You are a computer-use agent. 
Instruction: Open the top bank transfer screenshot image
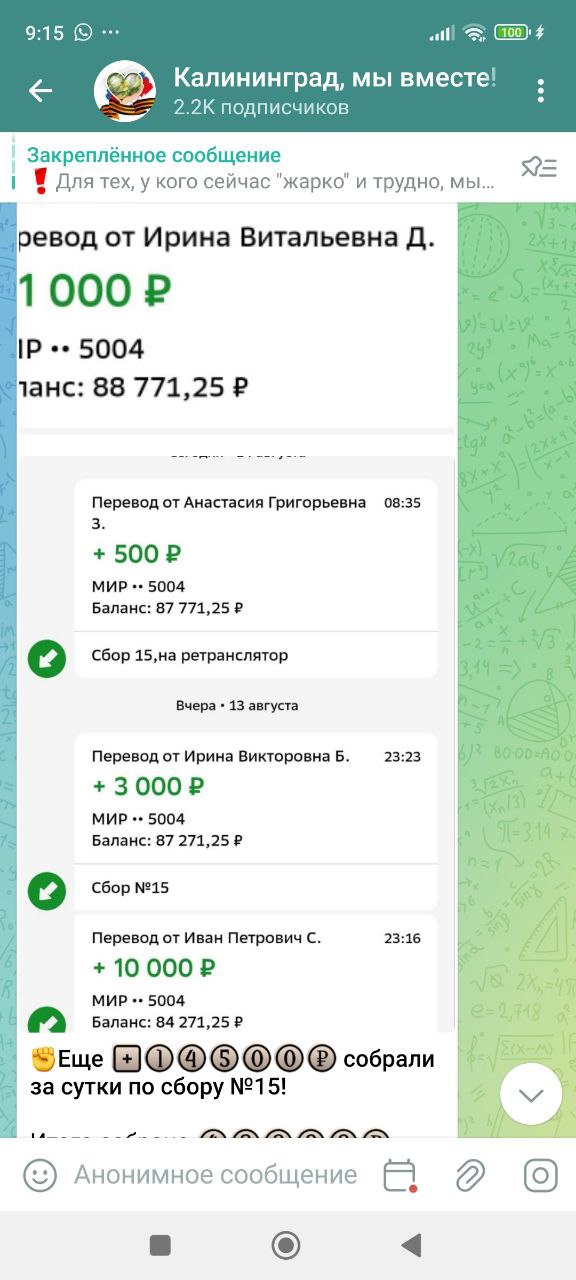coord(237,316)
